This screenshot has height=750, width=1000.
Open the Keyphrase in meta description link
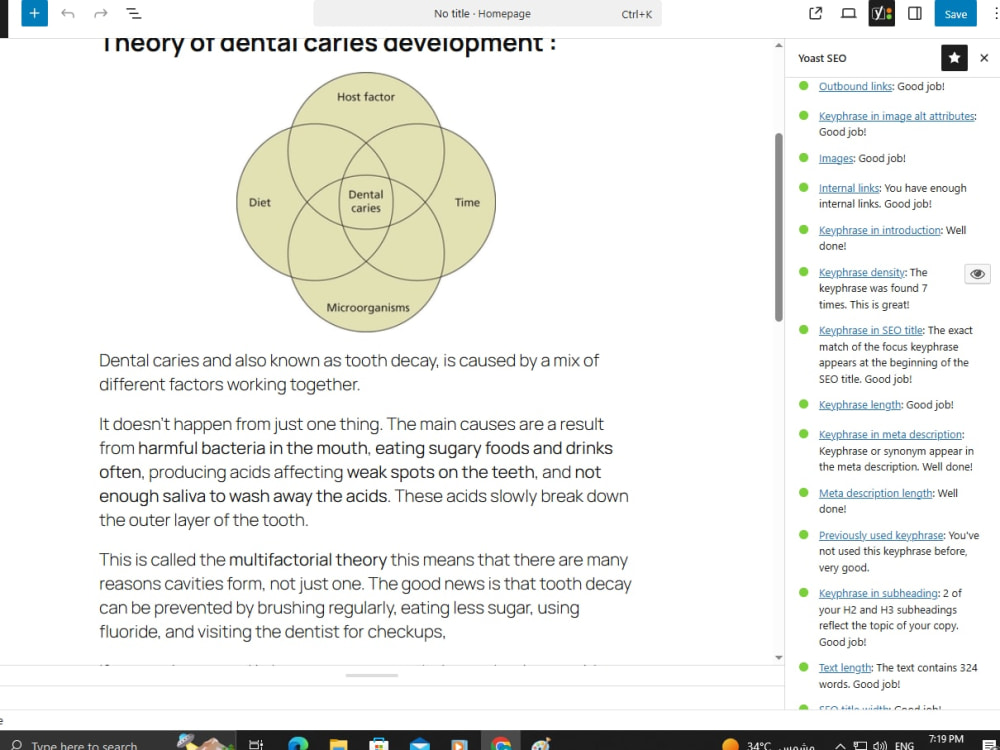point(890,434)
